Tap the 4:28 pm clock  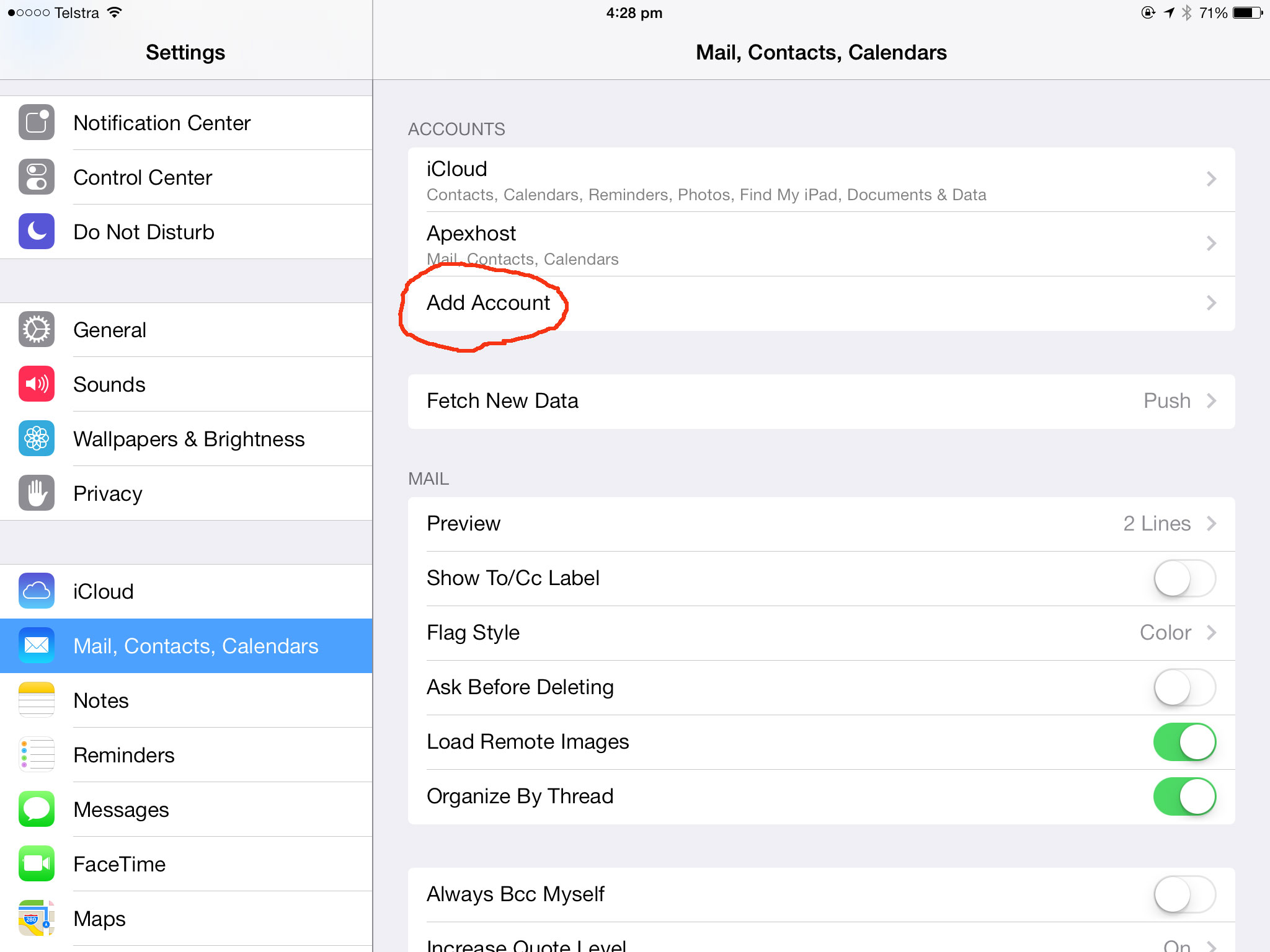[634, 13]
